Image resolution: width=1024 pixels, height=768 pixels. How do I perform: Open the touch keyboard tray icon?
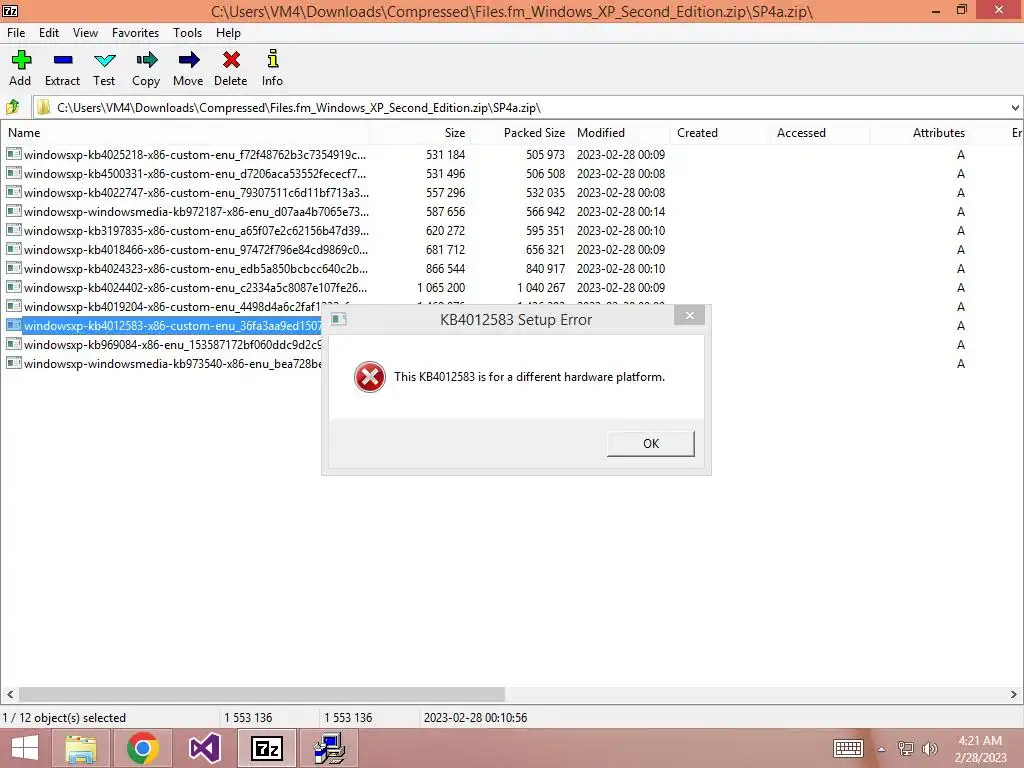[848, 749]
